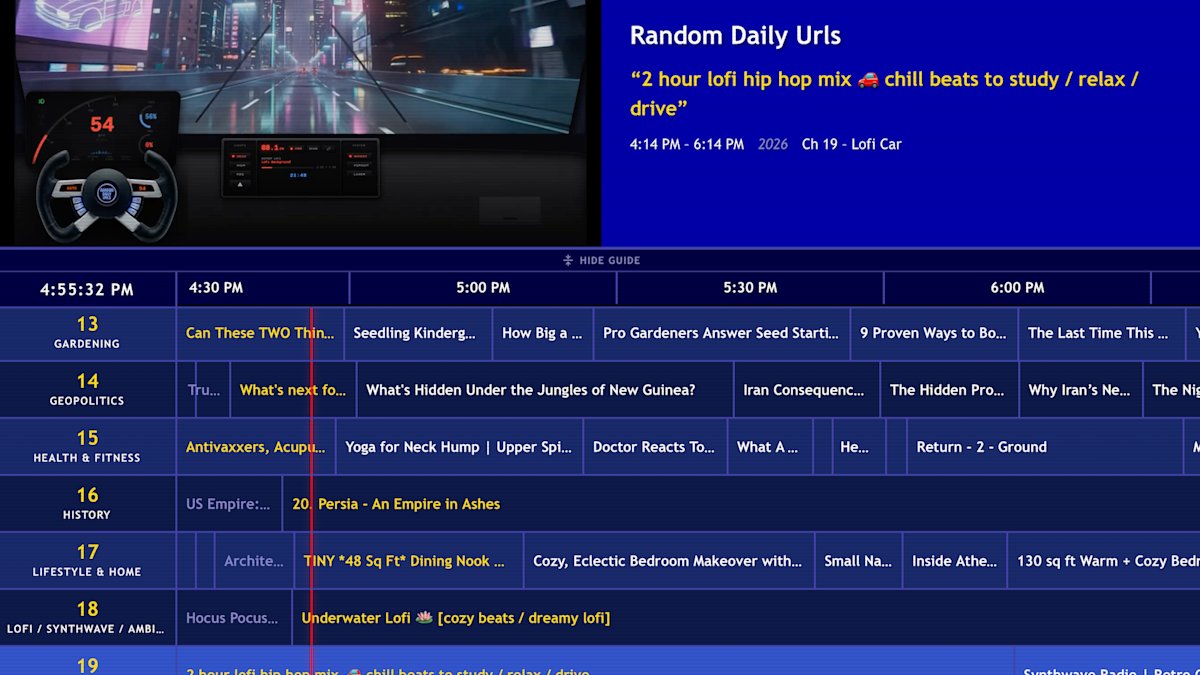Viewport: 1200px width, 675px height.
Task: Click the 5:00 PM time header
Action: point(483,288)
